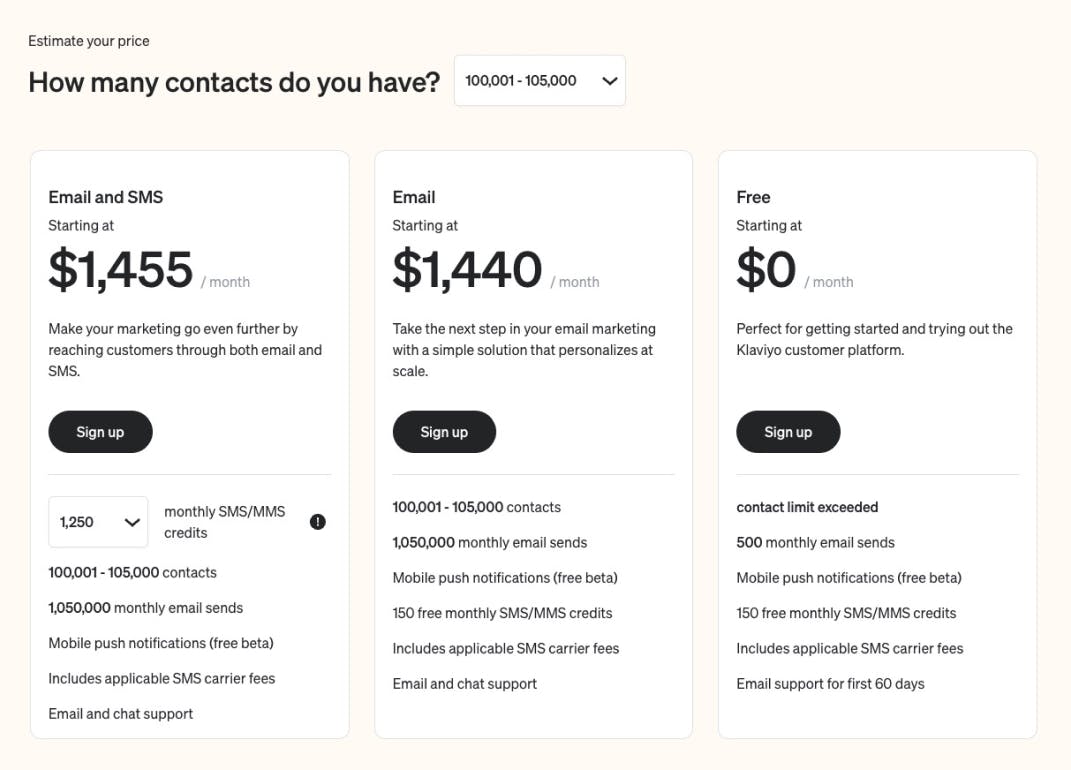Click the $1,455 monthly price

121,270
